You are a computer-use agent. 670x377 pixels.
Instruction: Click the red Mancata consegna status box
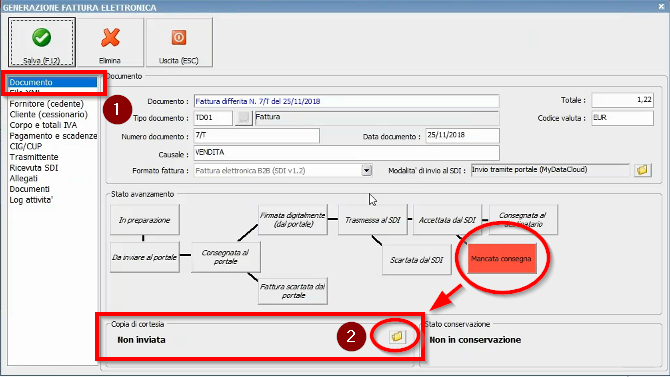(x=502, y=259)
